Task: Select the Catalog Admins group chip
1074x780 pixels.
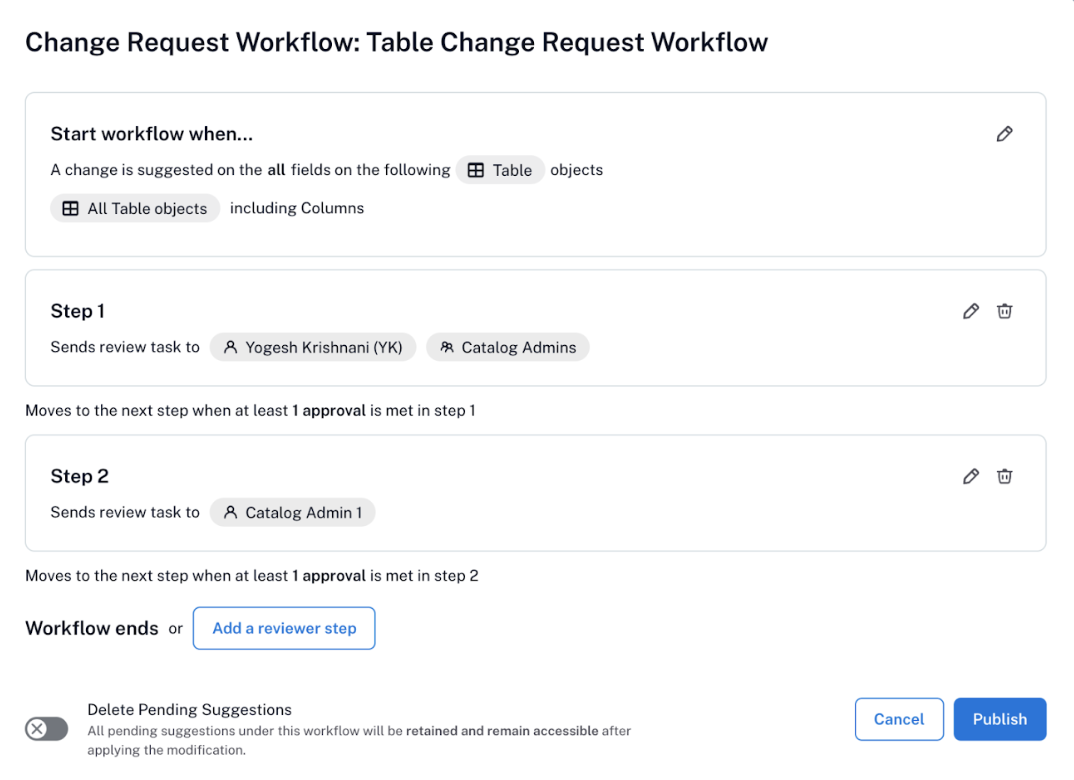Action: 508,347
